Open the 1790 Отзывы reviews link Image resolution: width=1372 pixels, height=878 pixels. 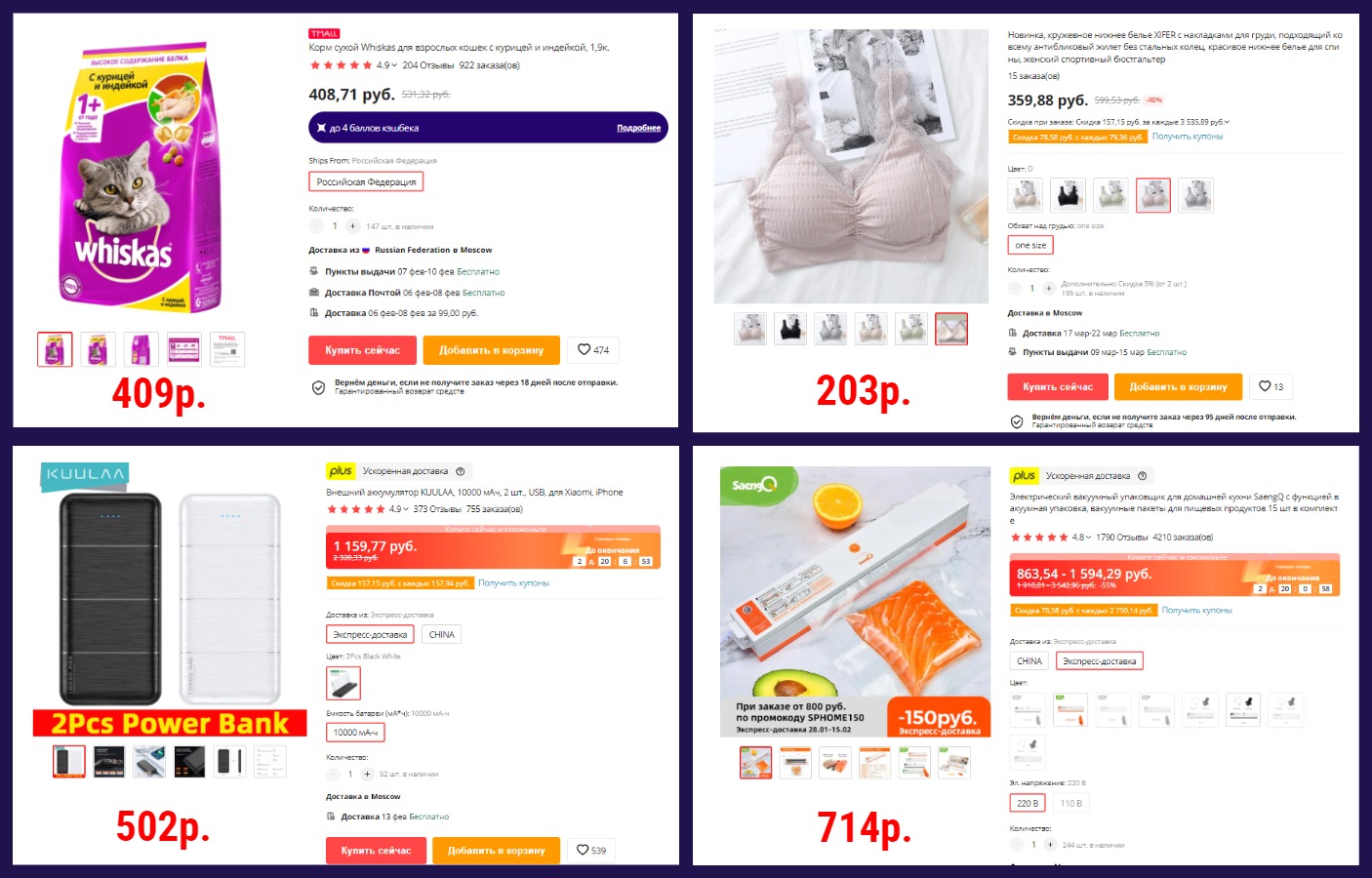pyautogui.click(x=1122, y=538)
